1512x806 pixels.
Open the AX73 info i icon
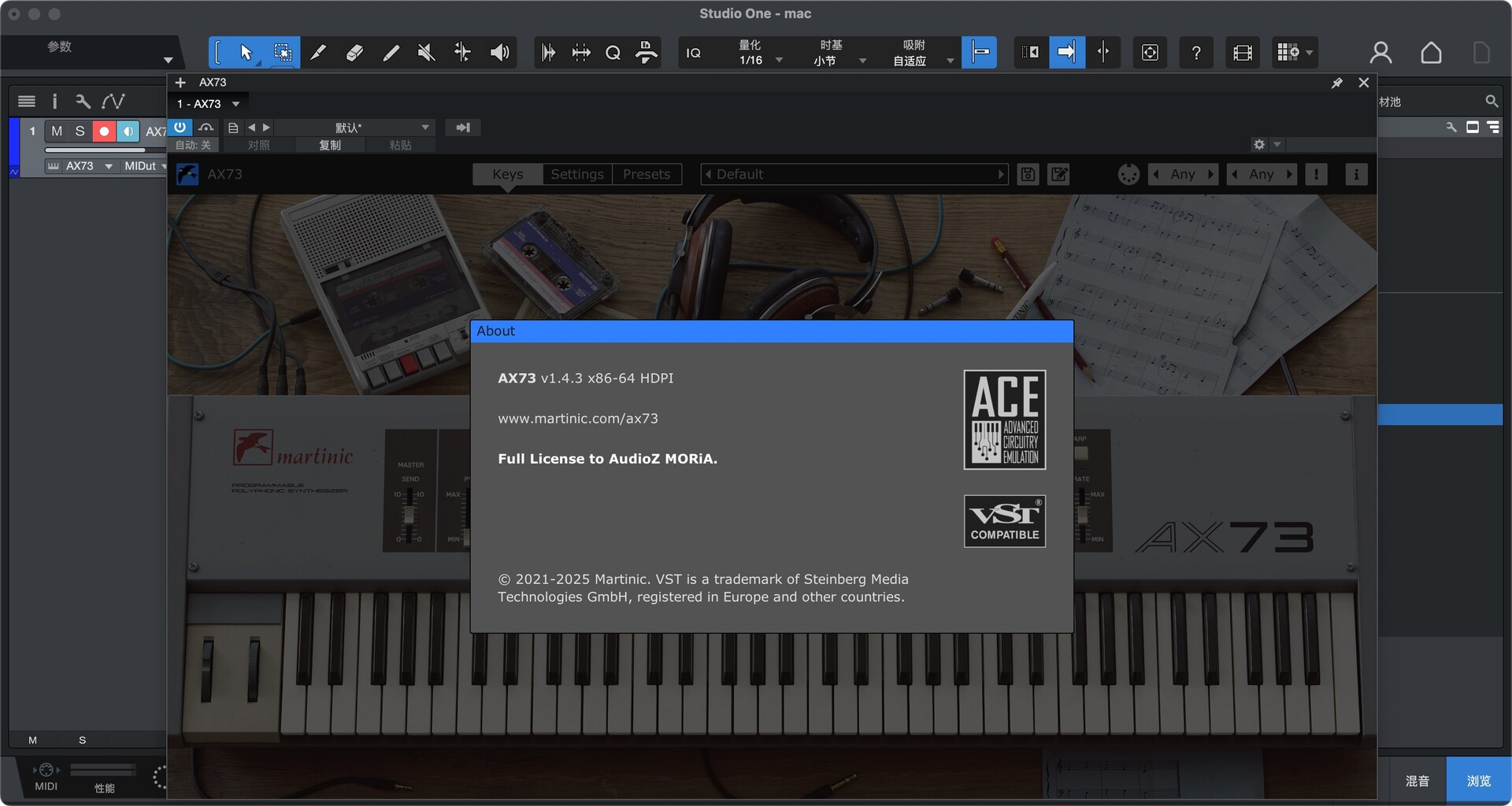1355,174
